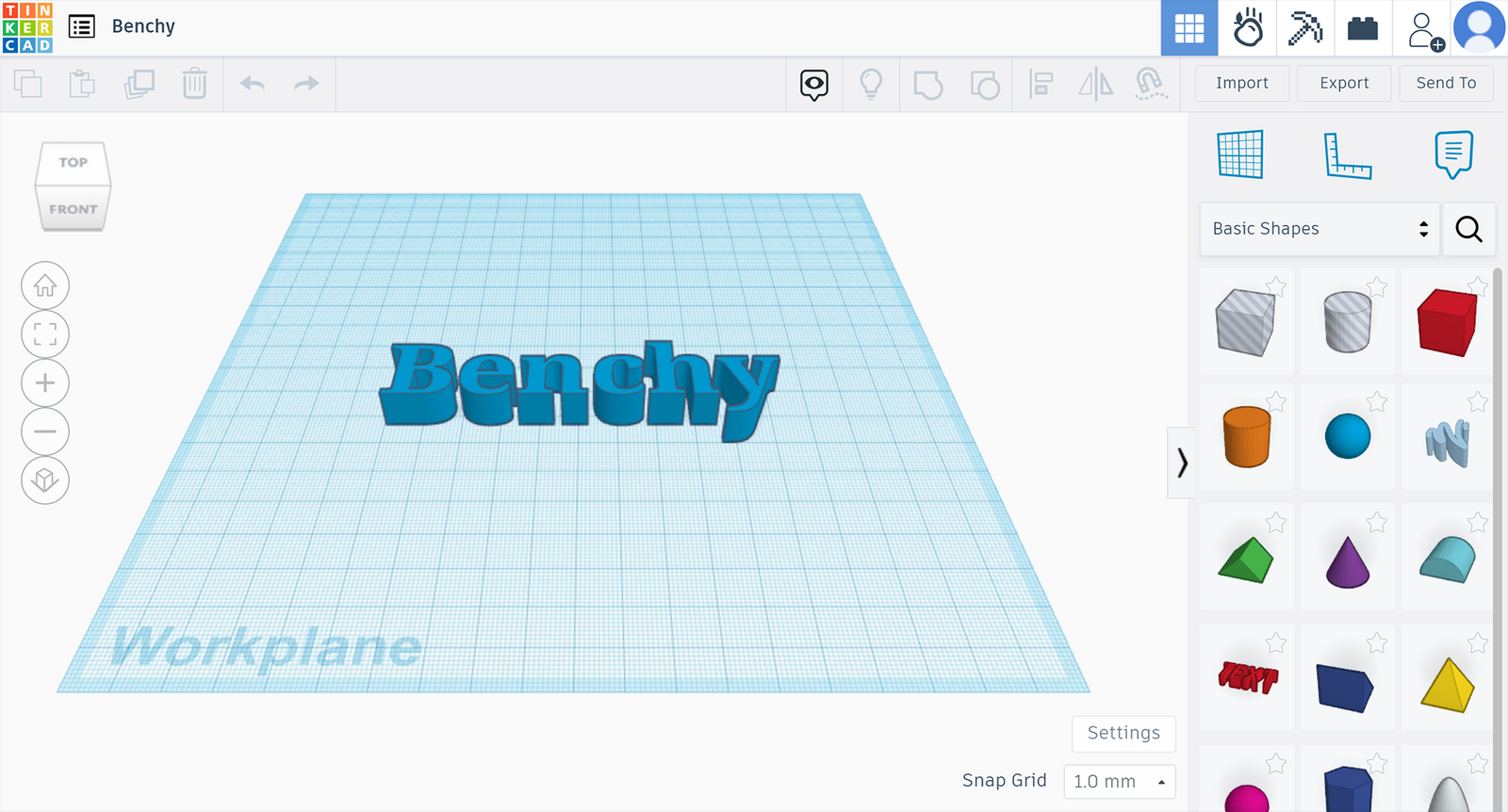Select the Scribble shape
This screenshot has width=1508, height=812.
pyautogui.click(x=1447, y=443)
